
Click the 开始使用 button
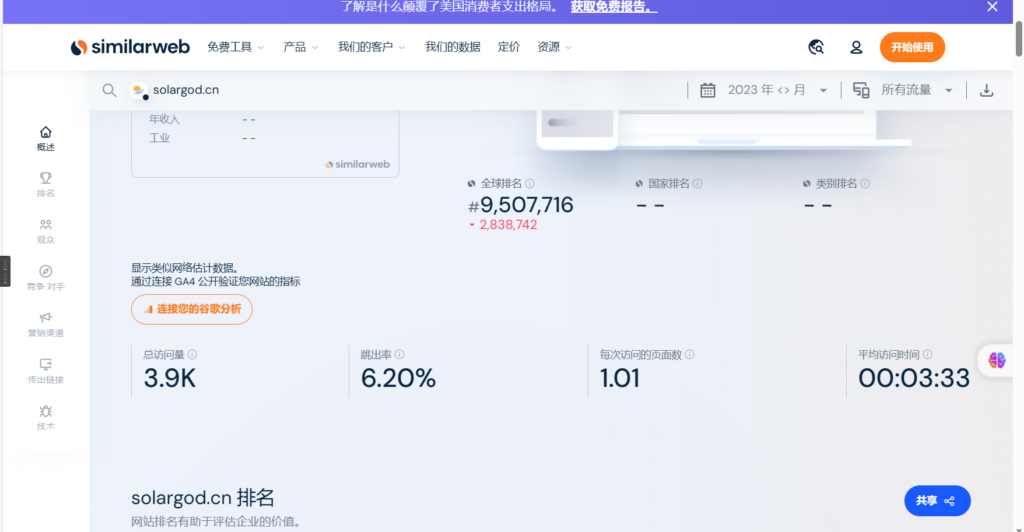point(912,47)
